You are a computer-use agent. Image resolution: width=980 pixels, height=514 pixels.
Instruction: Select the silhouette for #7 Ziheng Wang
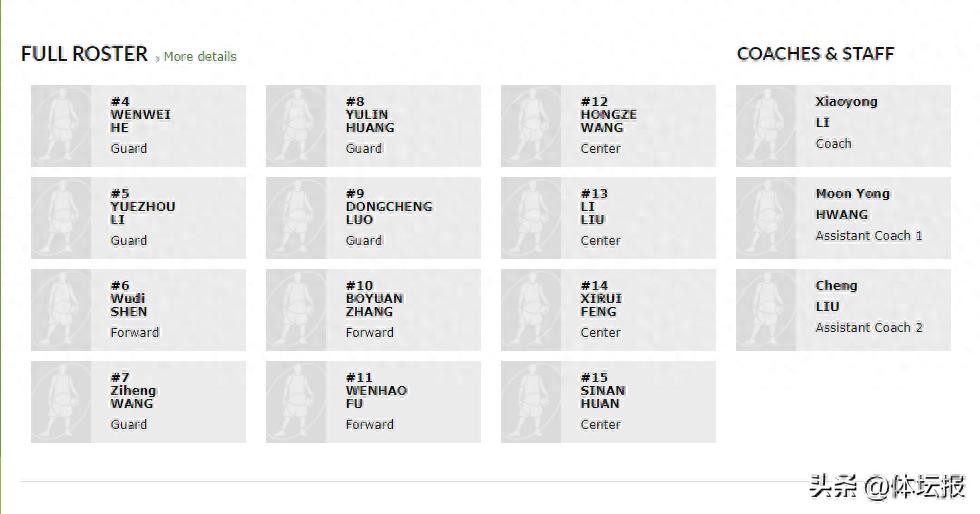[61, 402]
